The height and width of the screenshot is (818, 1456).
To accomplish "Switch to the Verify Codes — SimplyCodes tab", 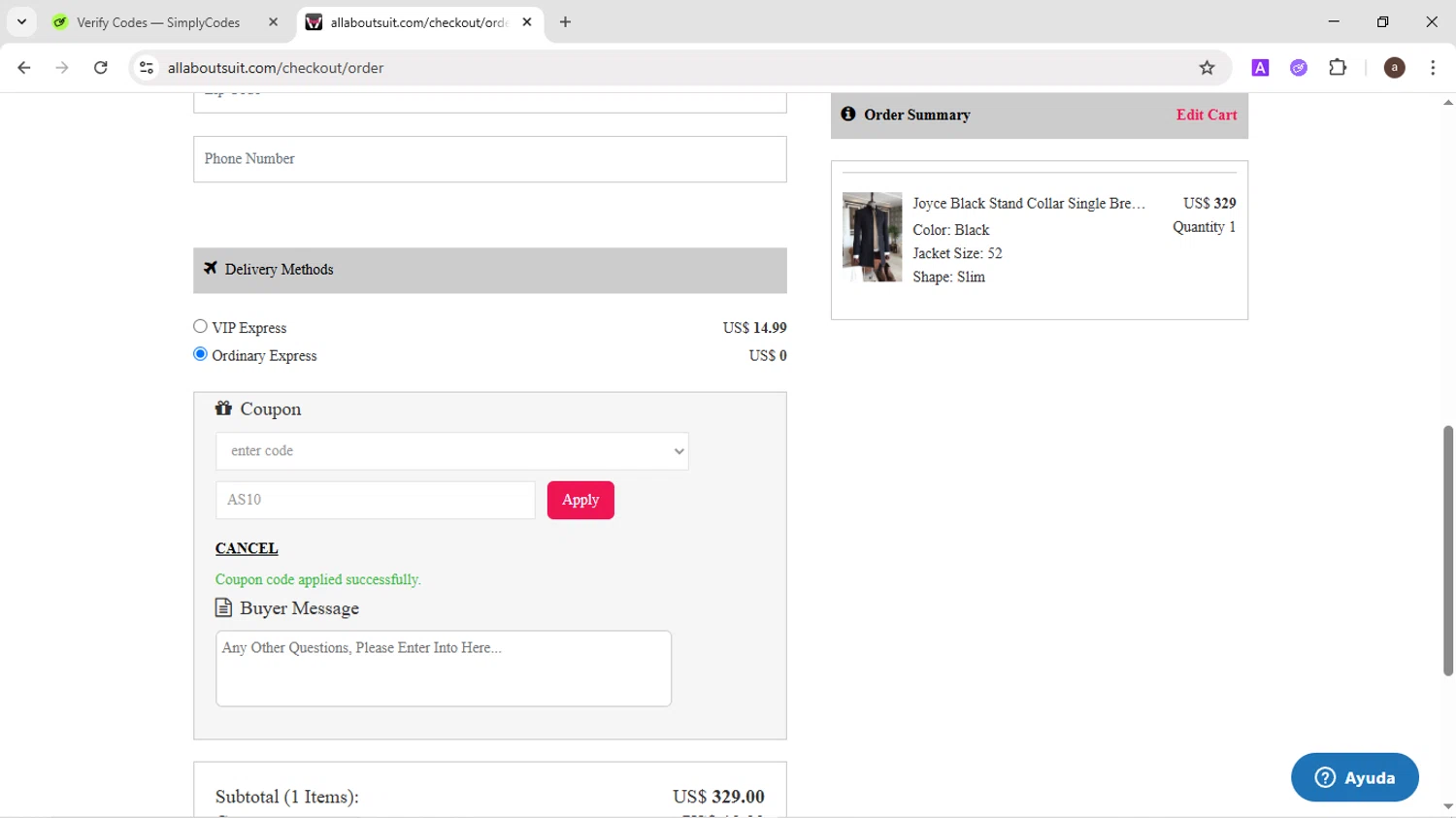I will (x=158, y=22).
